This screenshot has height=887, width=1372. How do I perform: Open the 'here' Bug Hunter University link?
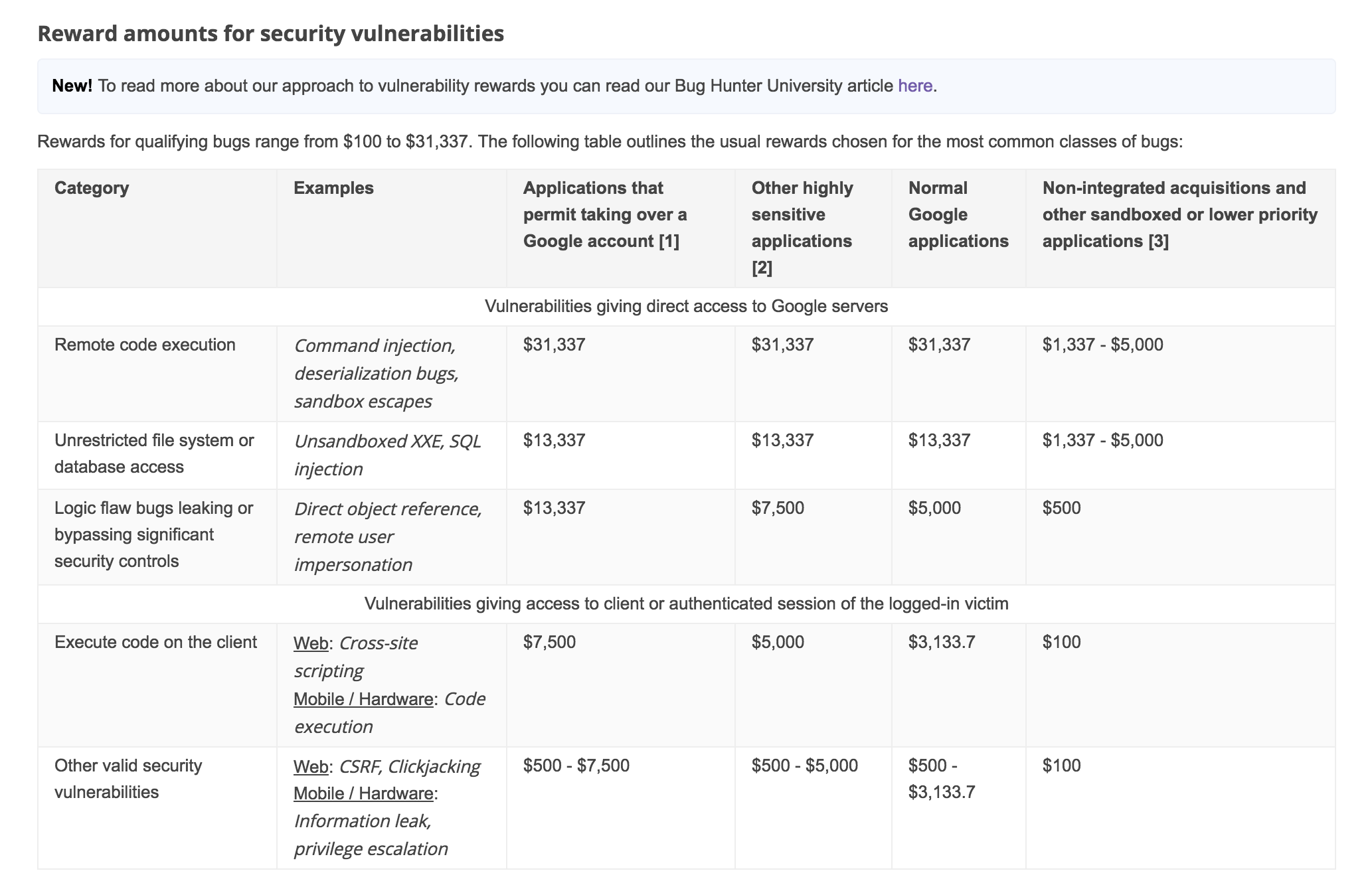(914, 86)
